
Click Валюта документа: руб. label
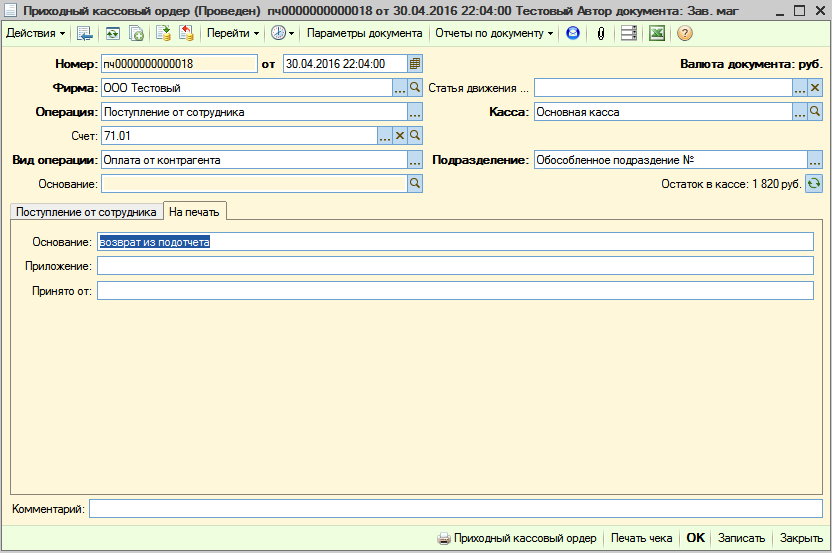[x=751, y=64]
